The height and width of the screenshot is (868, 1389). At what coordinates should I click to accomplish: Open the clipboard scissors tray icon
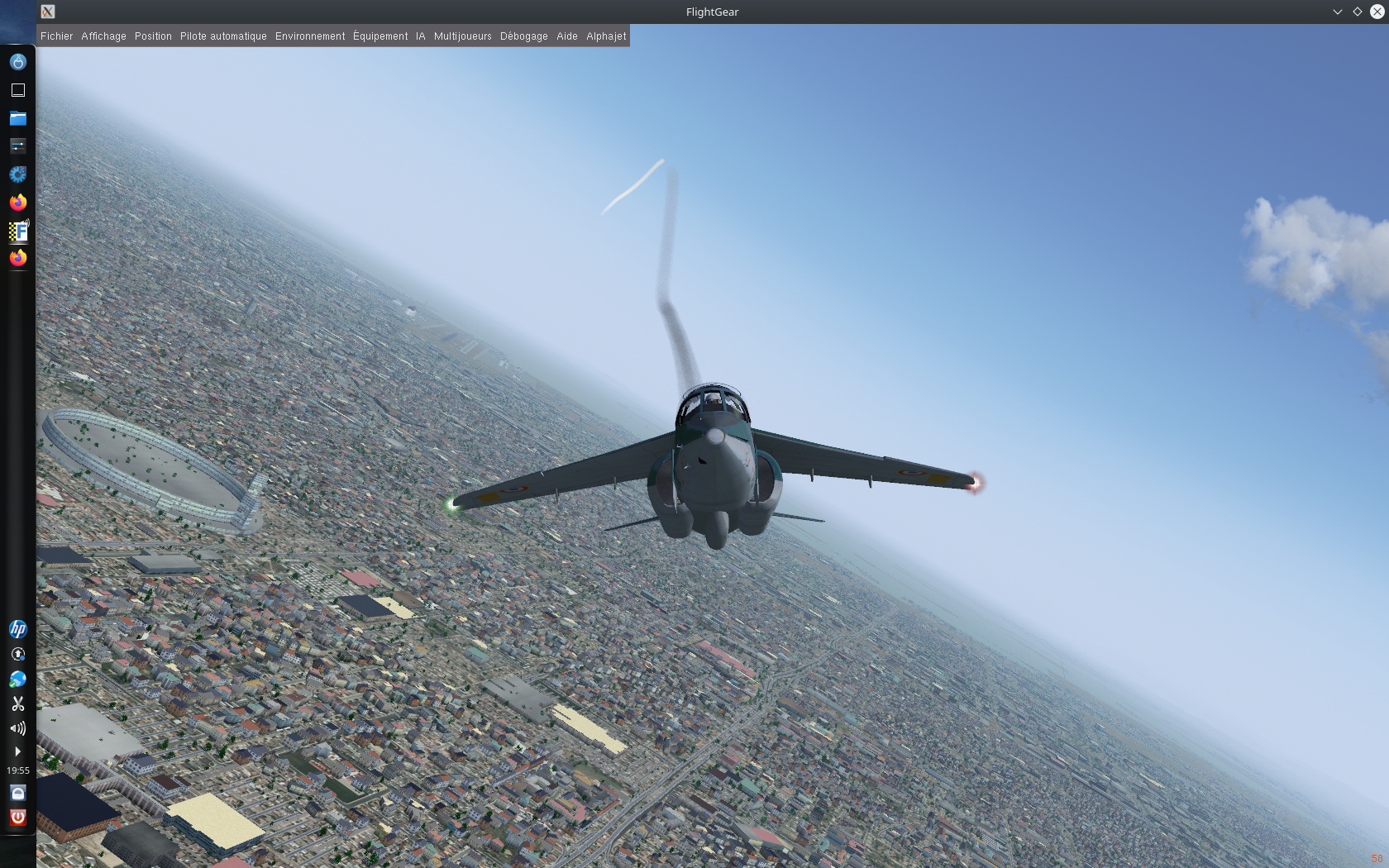[x=17, y=703]
